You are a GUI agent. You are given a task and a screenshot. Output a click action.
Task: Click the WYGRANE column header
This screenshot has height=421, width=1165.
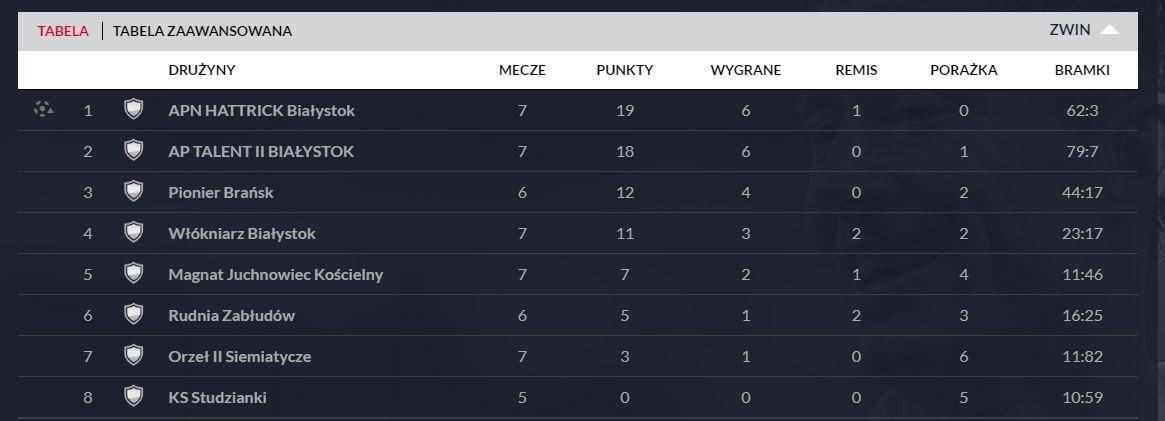point(746,70)
